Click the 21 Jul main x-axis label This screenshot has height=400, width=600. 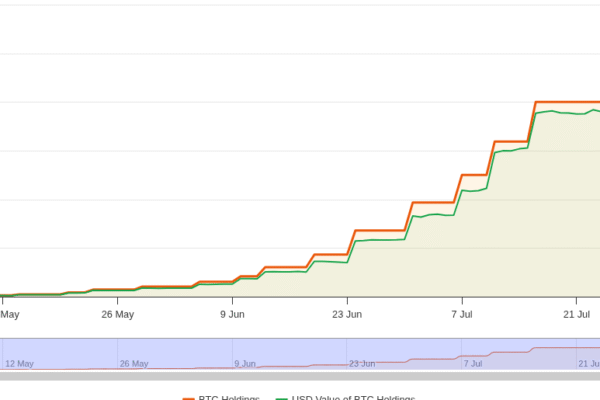pos(576,314)
